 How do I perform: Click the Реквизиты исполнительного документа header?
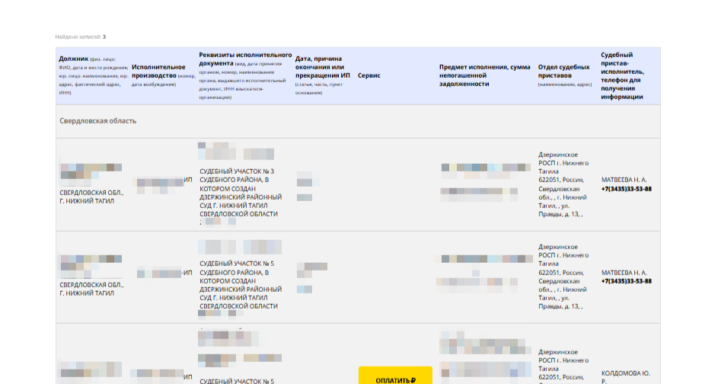click(x=245, y=76)
